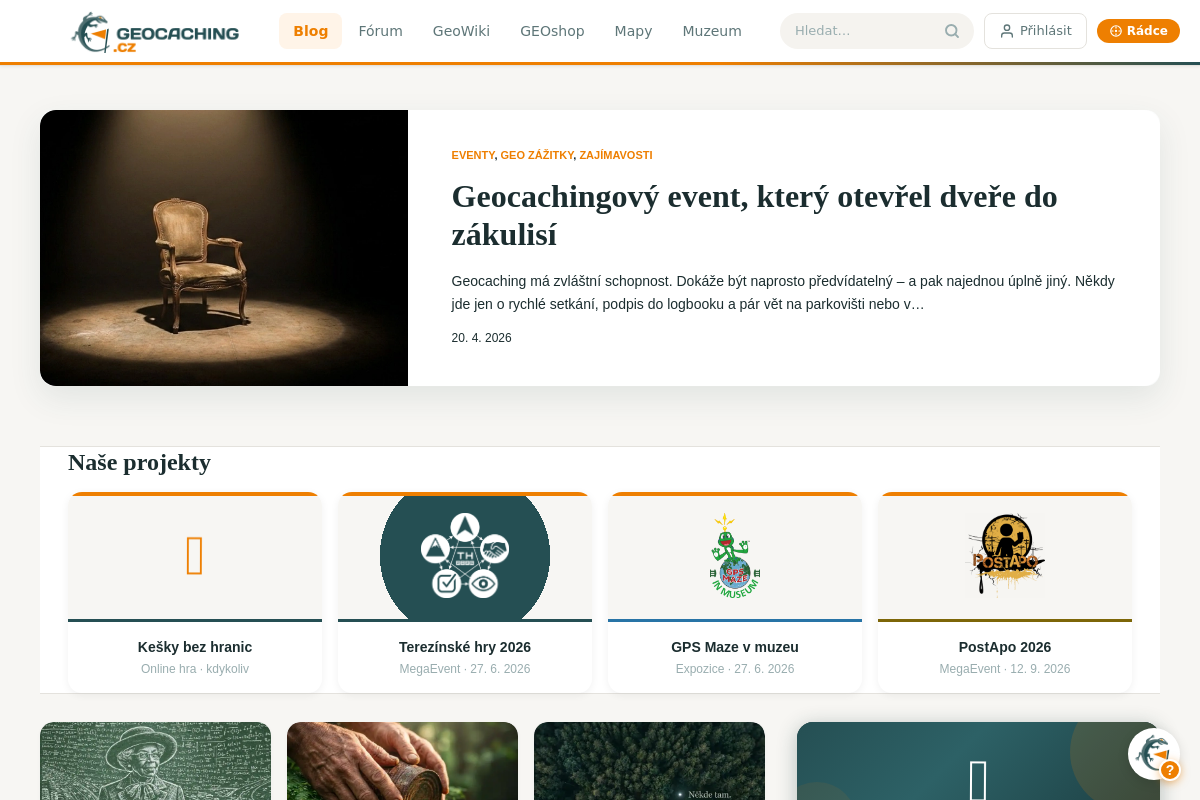Open the floating help mascot icon
This screenshot has height=800, width=1200.
1154,754
